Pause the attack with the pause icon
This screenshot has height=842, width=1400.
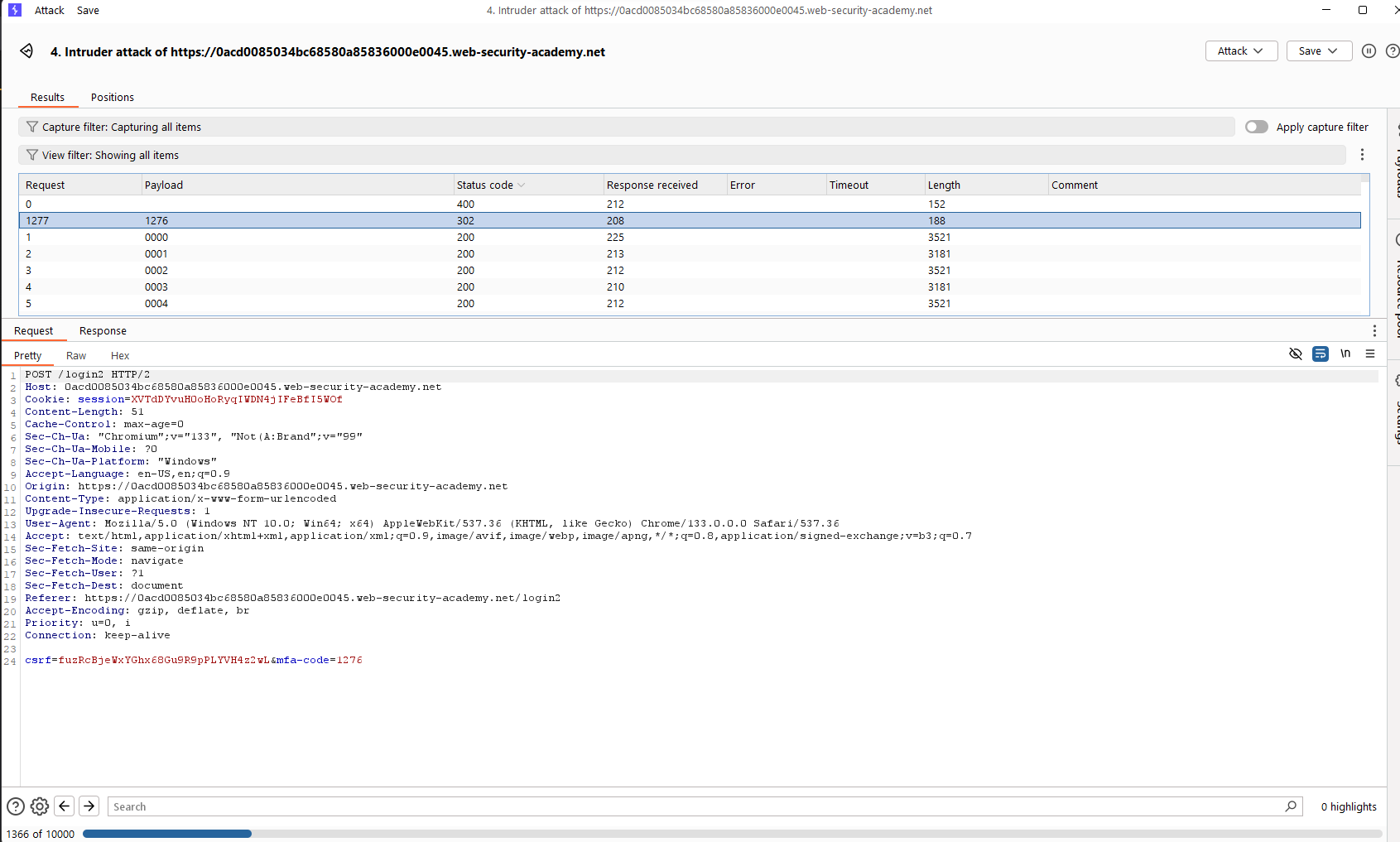(1369, 51)
